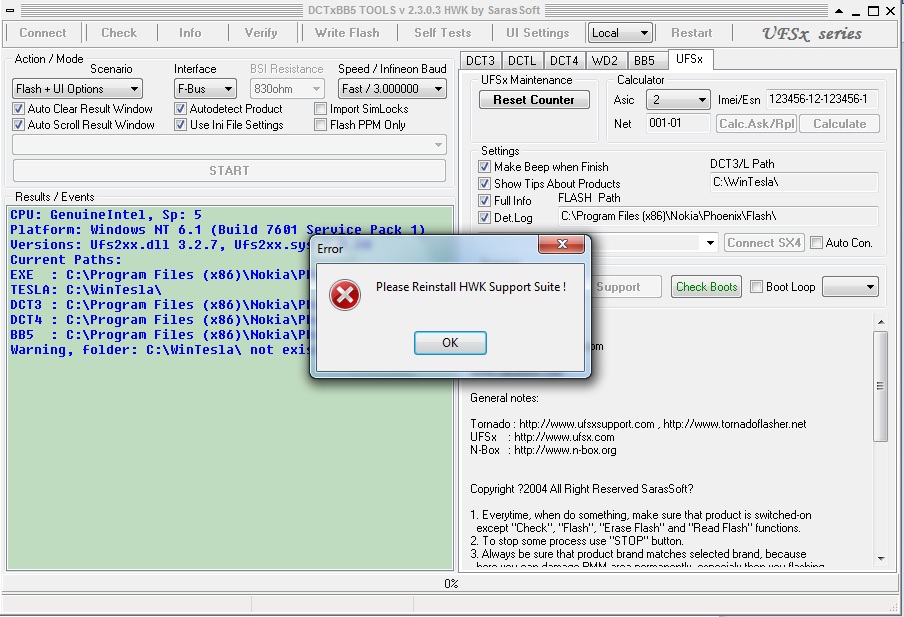This screenshot has width=904, height=617.
Task: Switch to the WD2 tab
Action: (605, 61)
